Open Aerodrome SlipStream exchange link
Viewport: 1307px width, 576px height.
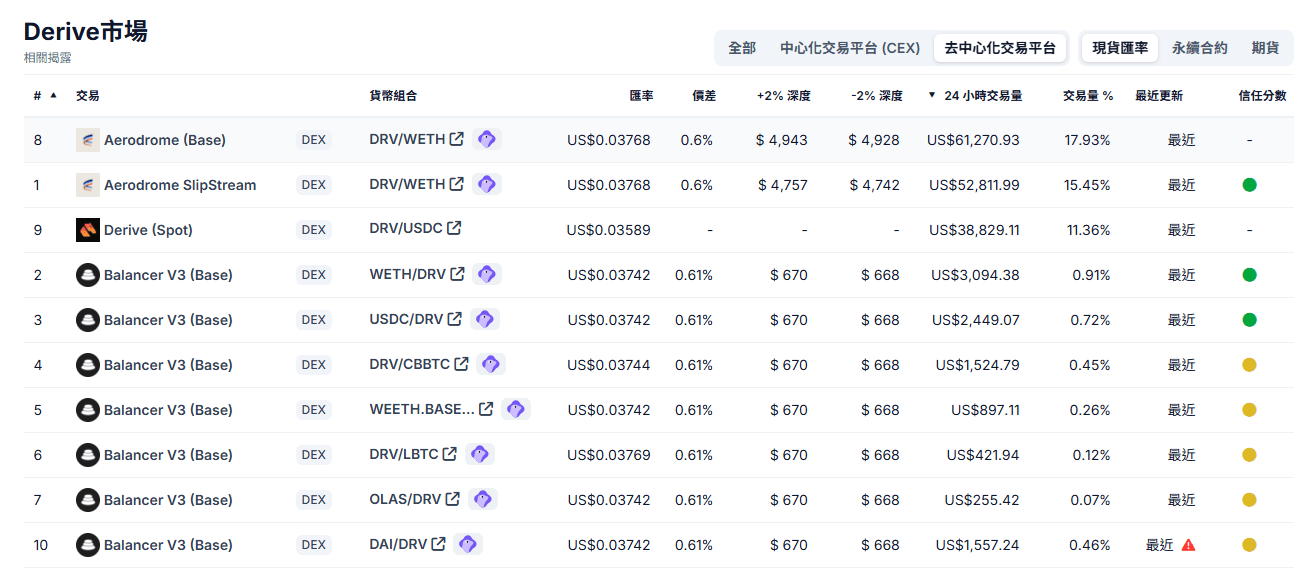[180, 185]
